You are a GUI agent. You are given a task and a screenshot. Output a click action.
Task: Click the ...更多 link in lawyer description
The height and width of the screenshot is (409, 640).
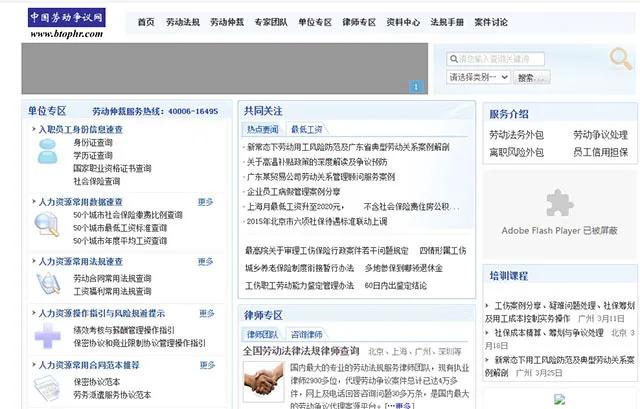400,405
